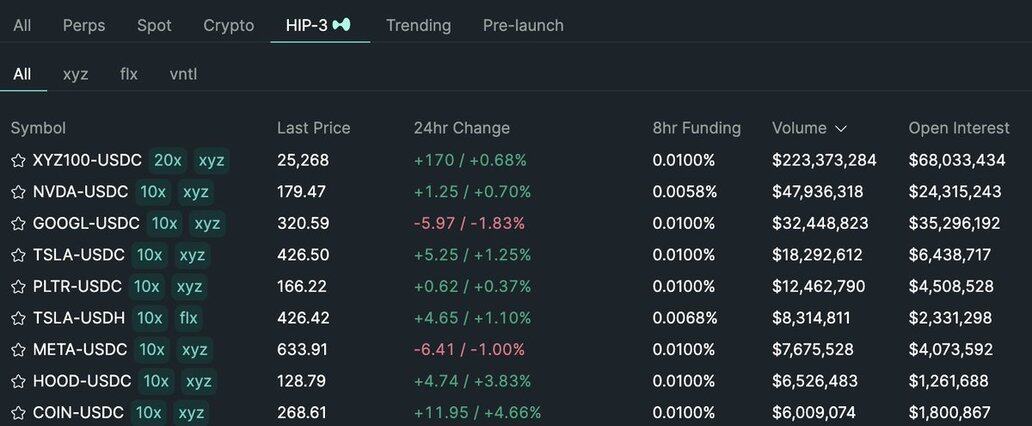The image size is (1032, 426).
Task: Filter by the xyz sub-tab
Action: (x=75, y=74)
